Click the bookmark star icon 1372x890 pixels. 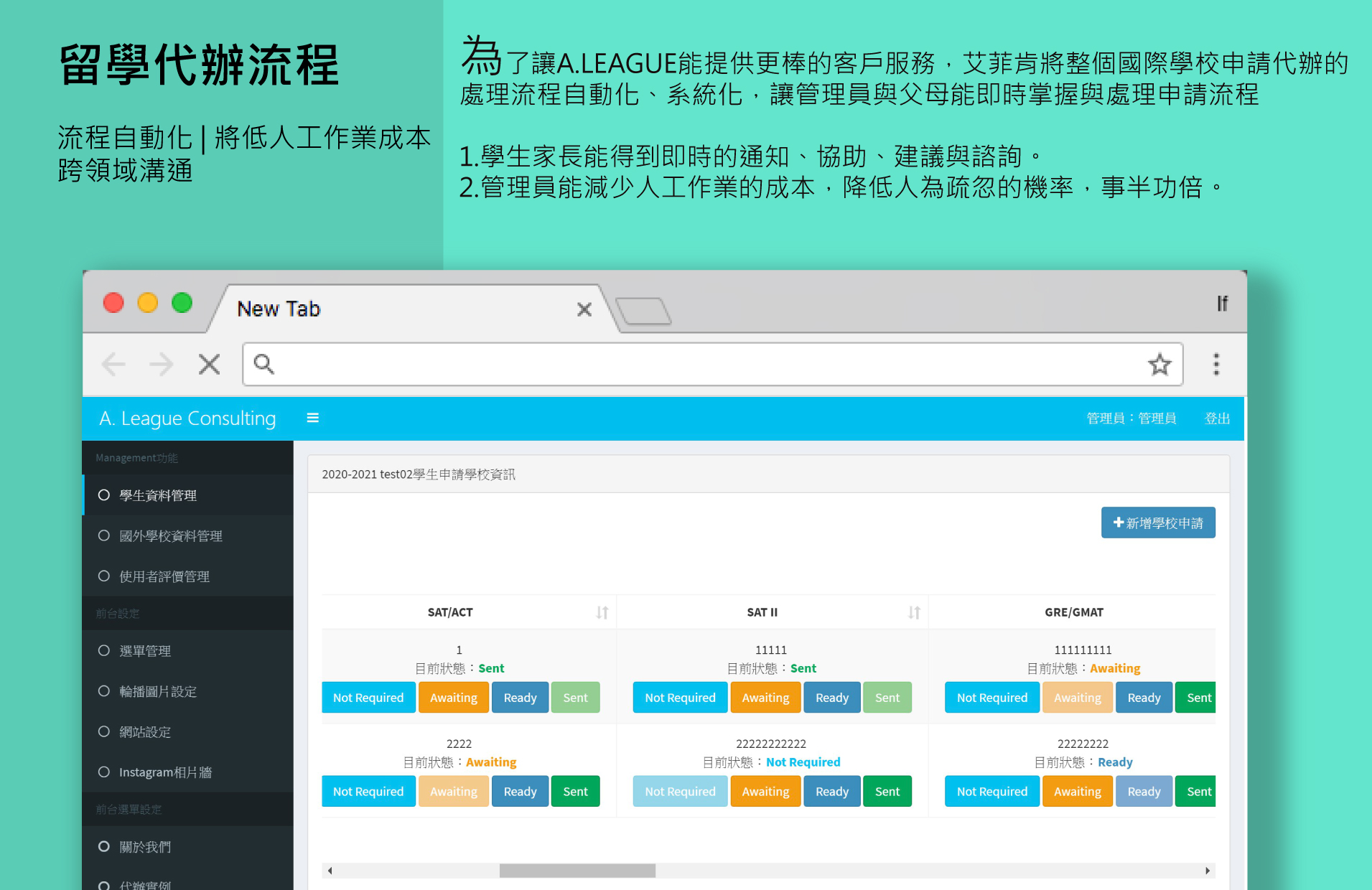(x=1159, y=365)
